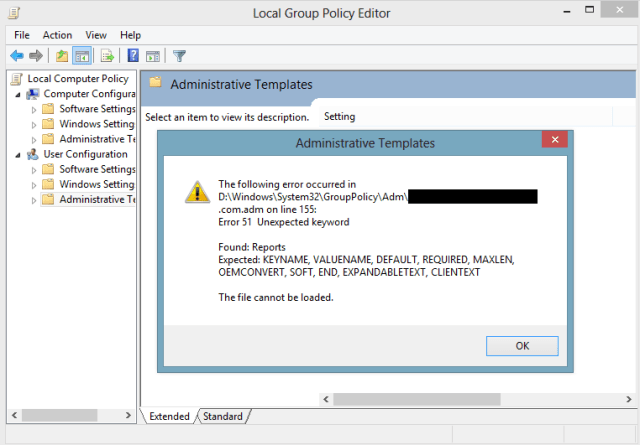Switch to the Standard tab

222,416
